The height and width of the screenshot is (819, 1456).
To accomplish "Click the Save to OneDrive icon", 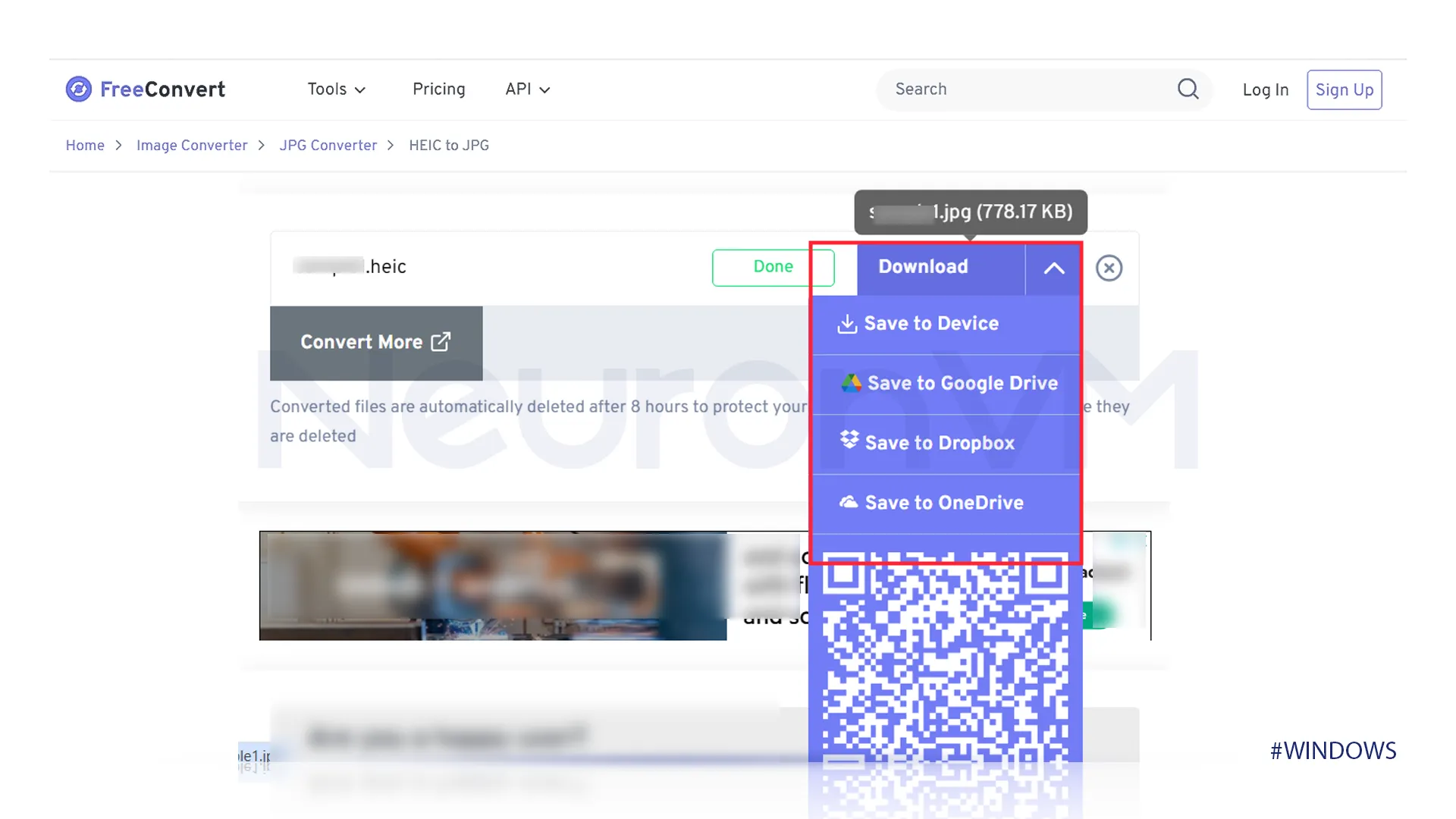I will click(849, 502).
